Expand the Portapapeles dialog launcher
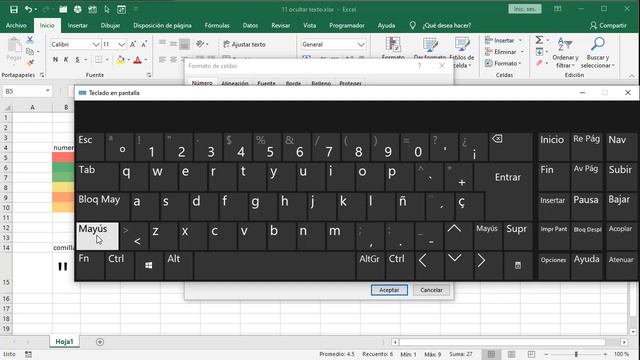 (42, 75)
